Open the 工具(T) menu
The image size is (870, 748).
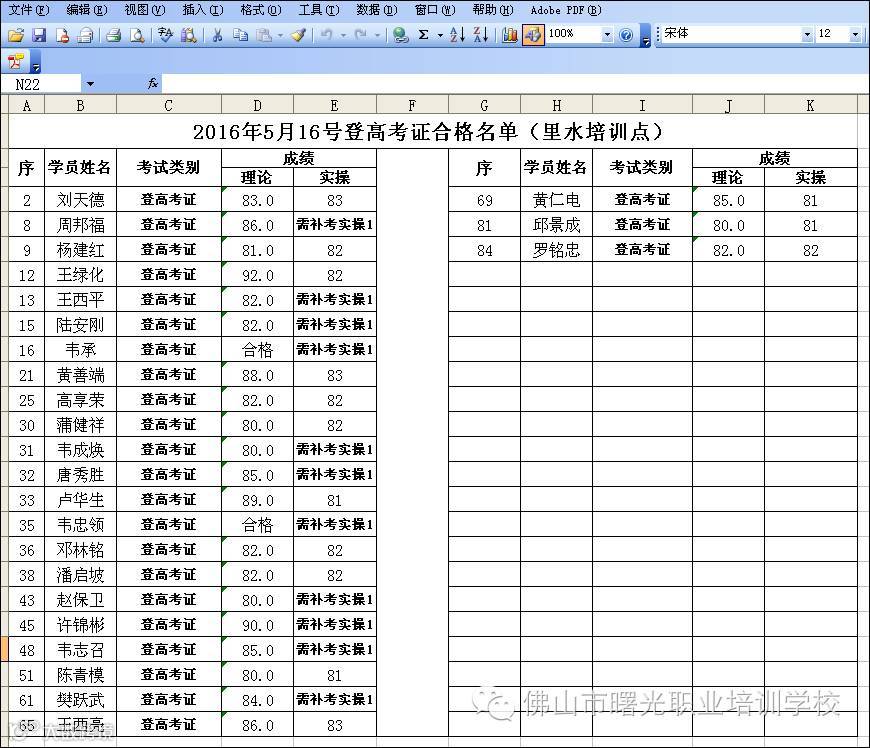(319, 10)
